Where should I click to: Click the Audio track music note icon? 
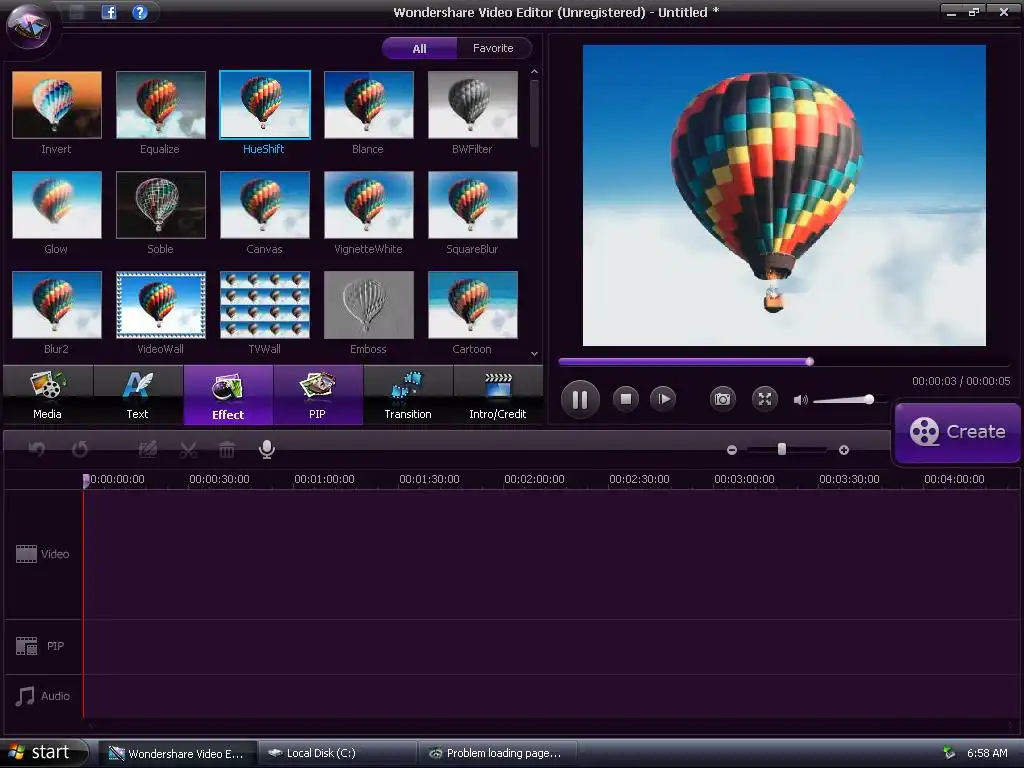(25, 696)
